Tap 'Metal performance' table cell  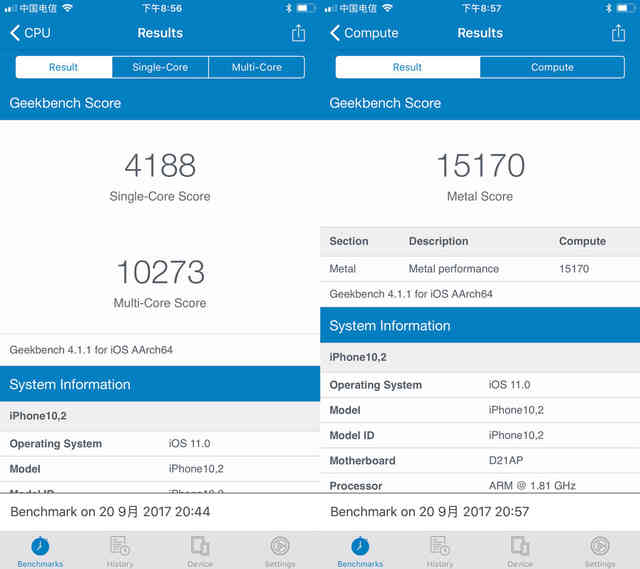454,269
